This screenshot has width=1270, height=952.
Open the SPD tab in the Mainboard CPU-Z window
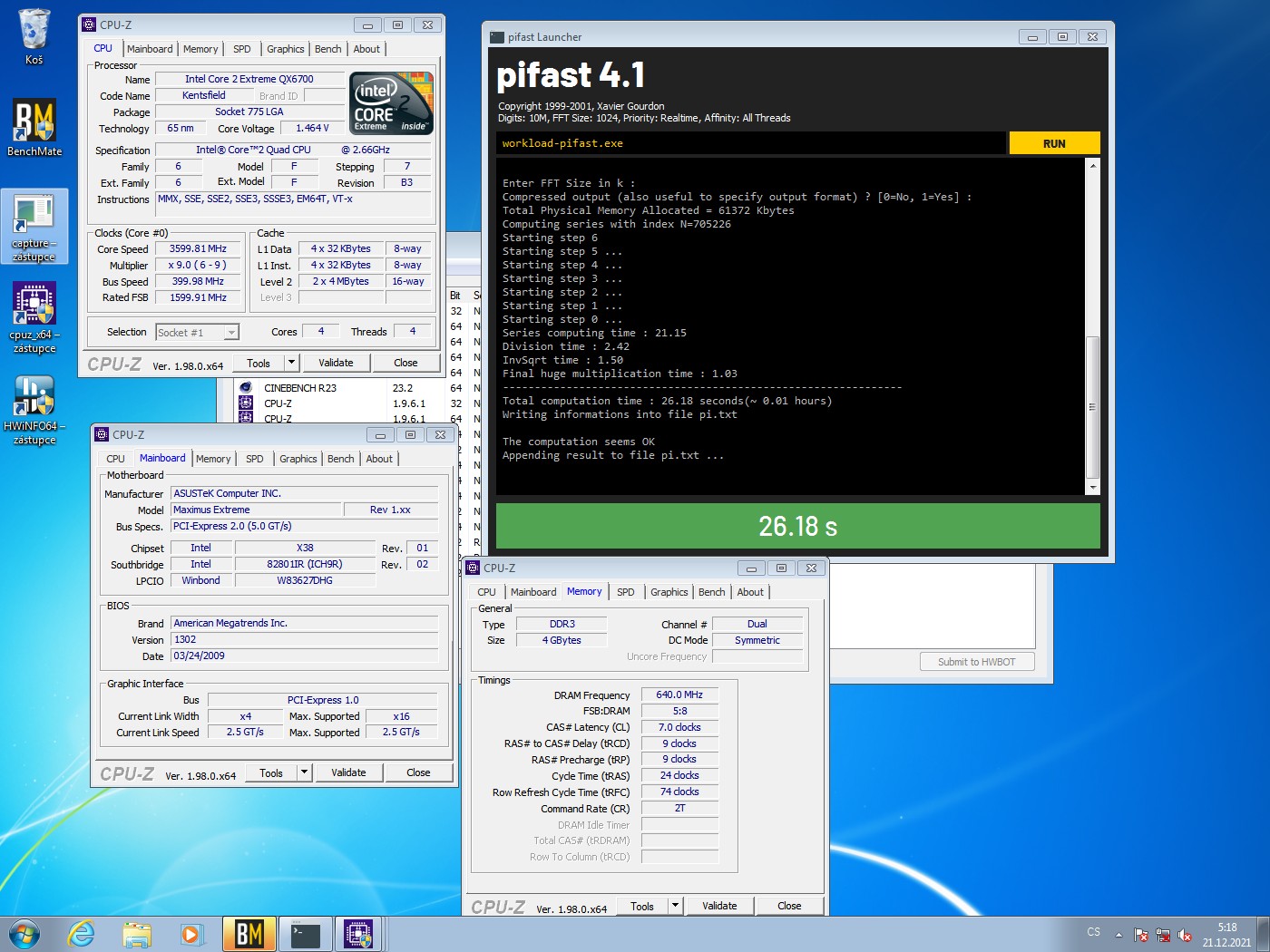255,459
